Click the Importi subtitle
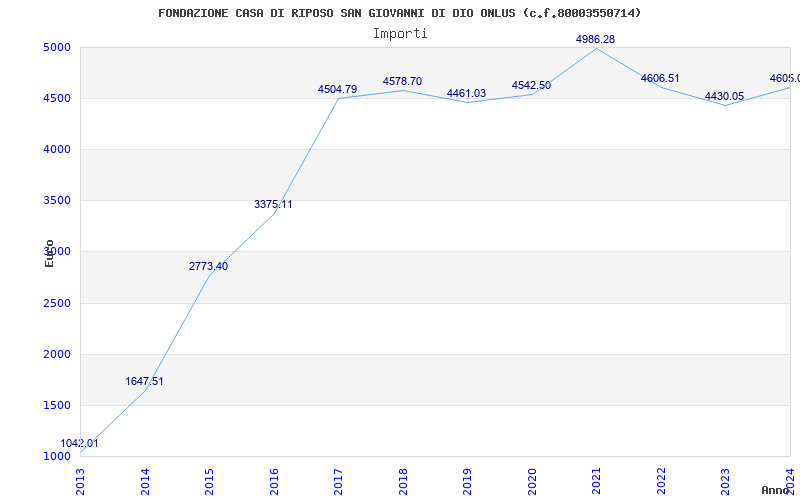 (400, 34)
